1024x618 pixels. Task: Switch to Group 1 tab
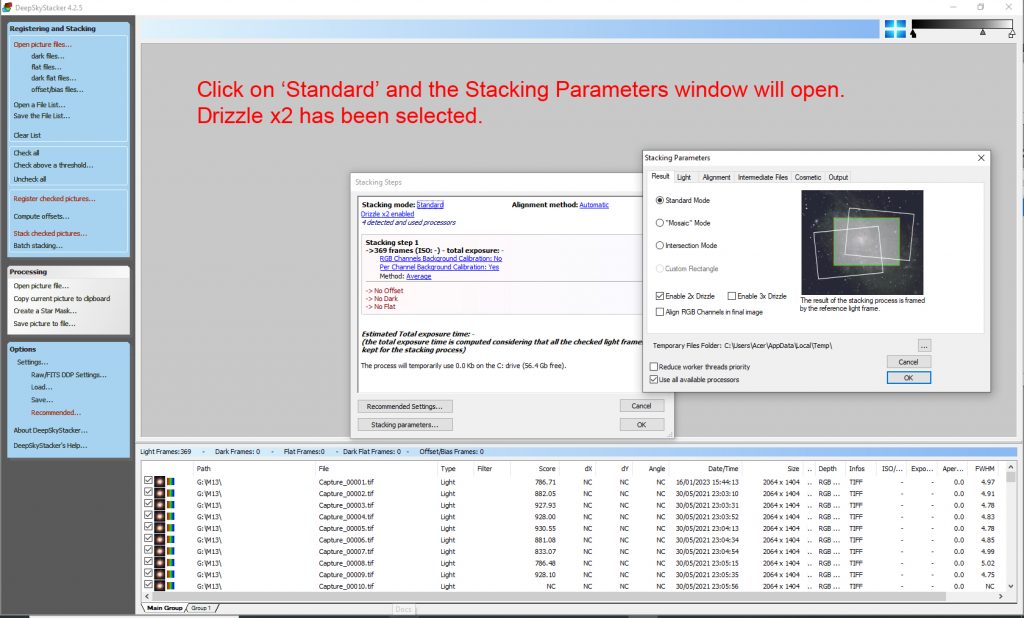click(201, 608)
